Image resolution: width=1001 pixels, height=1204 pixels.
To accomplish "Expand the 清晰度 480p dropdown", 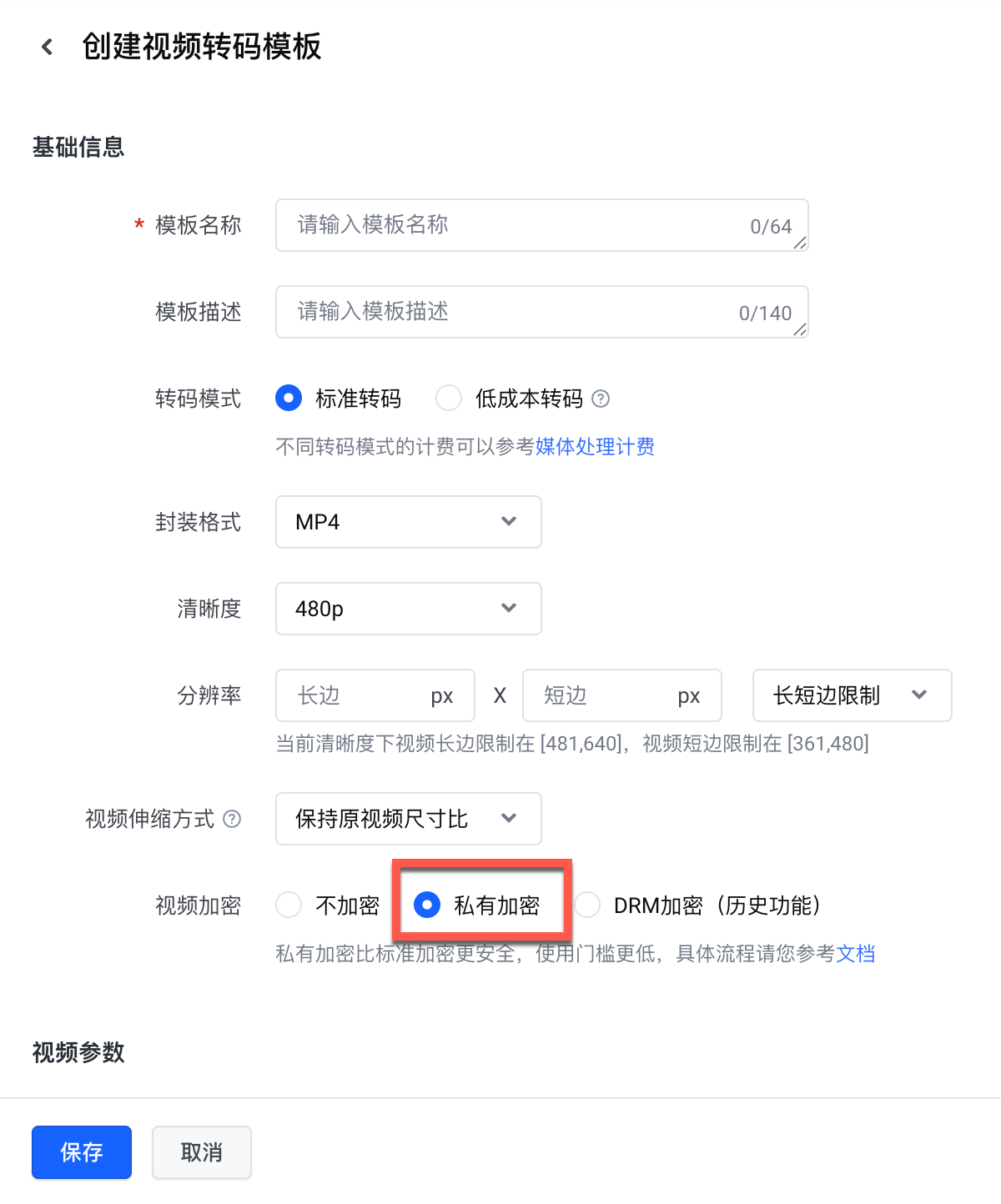I will [409, 609].
